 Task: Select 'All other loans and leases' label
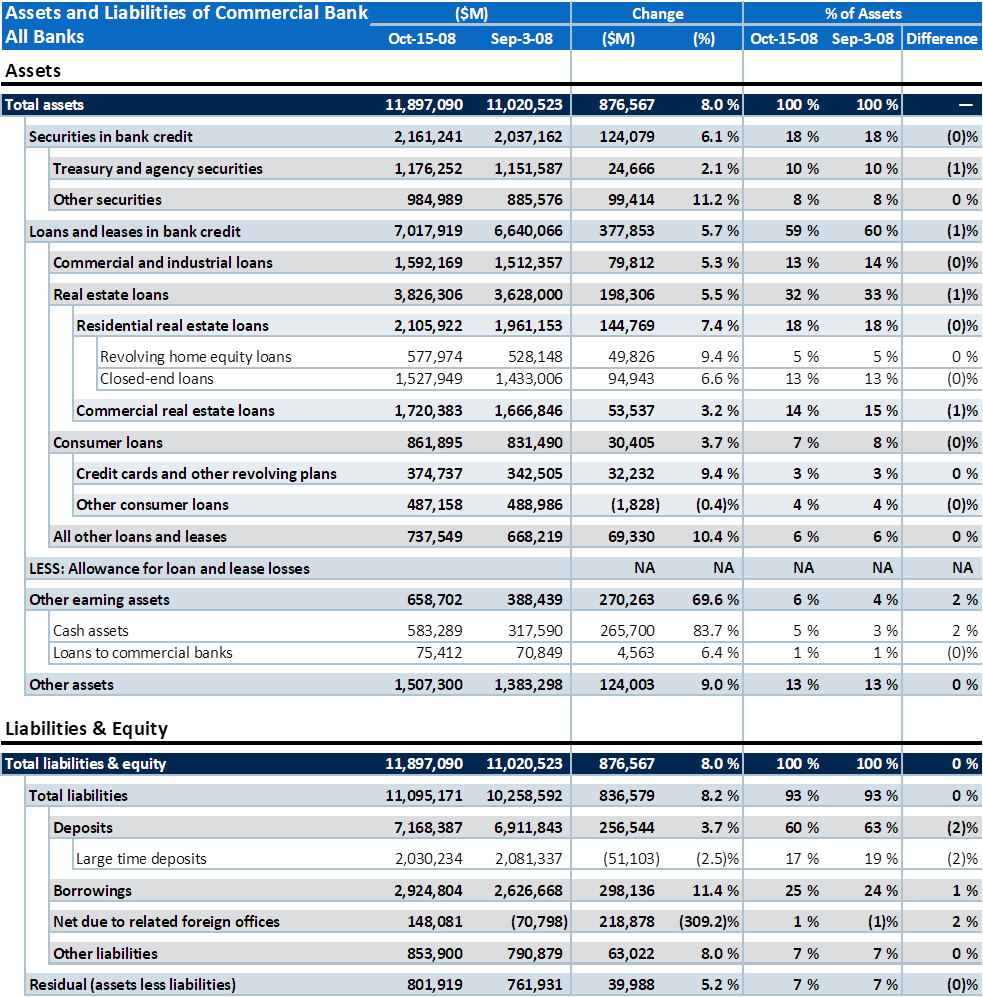140,537
